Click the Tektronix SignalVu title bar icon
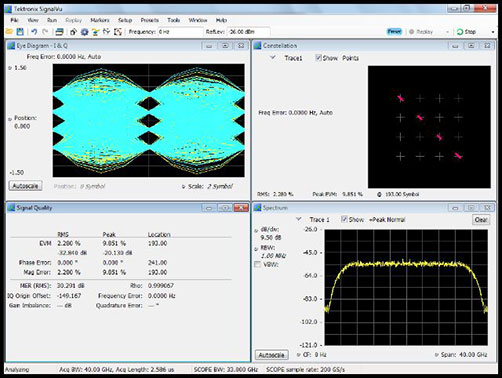 point(8,9)
